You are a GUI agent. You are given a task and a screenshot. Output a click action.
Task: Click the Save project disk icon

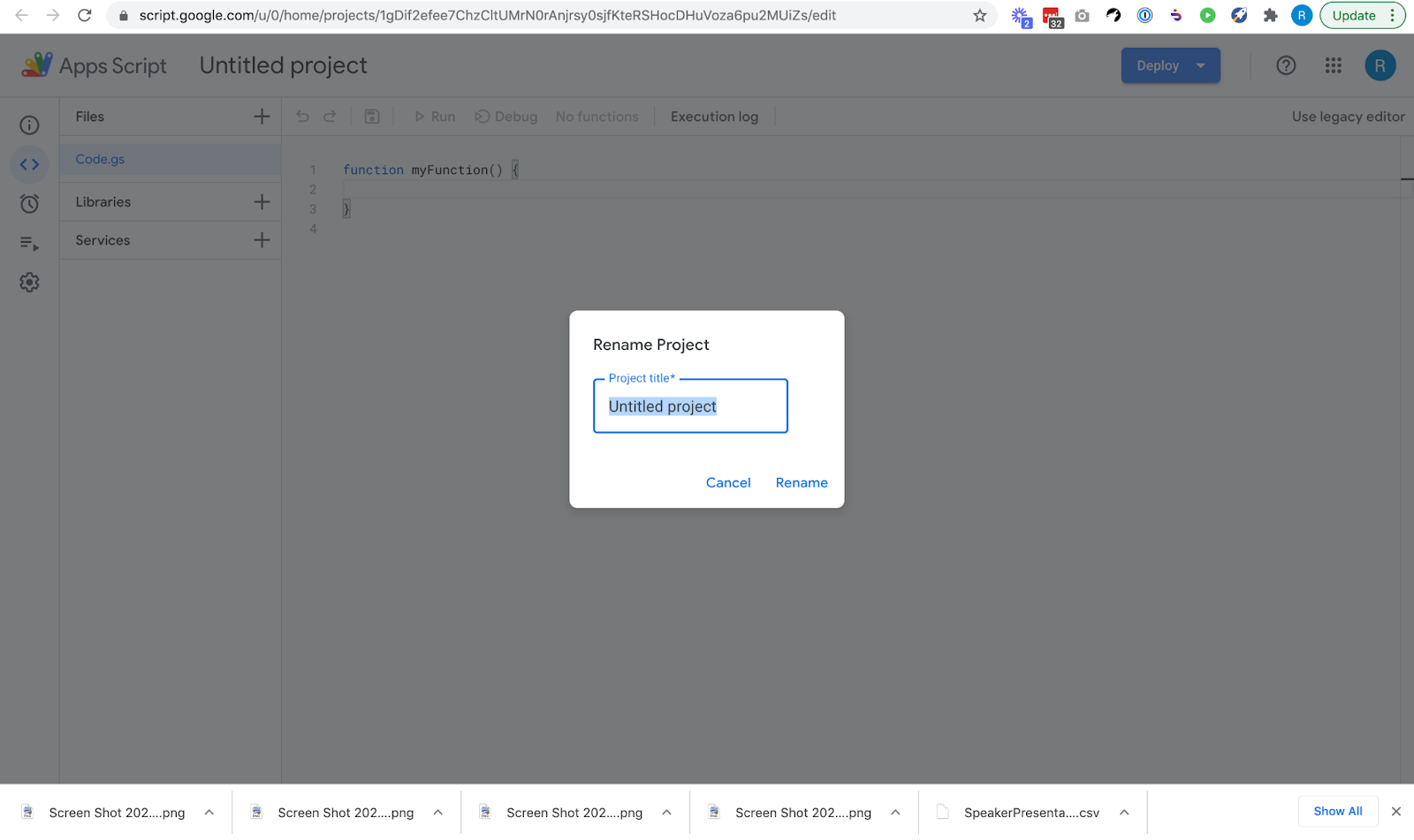pyautogui.click(x=372, y=117)
